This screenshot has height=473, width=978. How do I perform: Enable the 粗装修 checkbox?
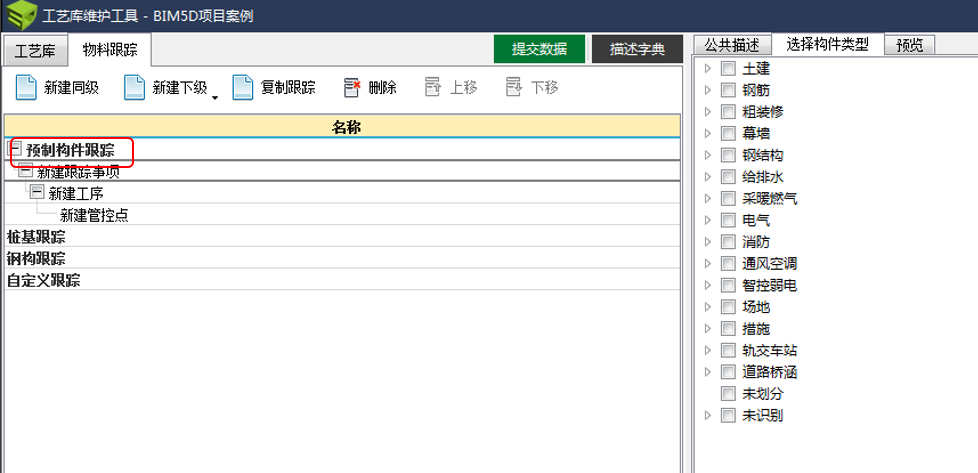point(728,112)
